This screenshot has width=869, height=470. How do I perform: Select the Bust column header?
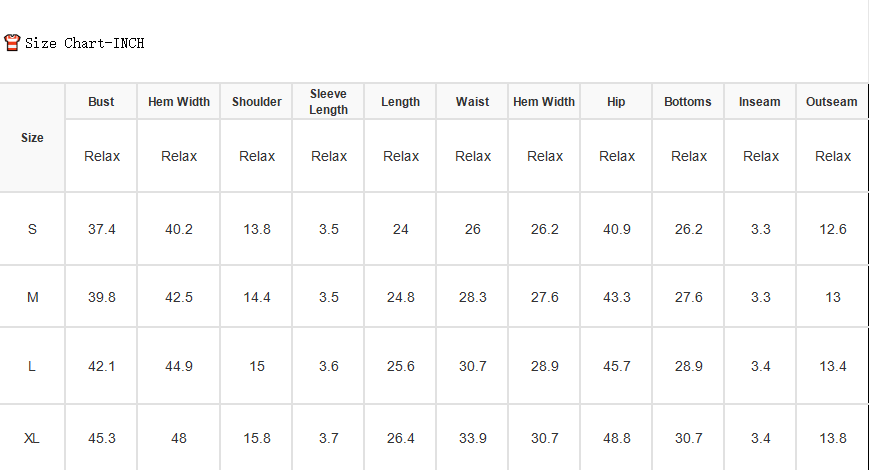pyautogui.click(x=101, y=102)
